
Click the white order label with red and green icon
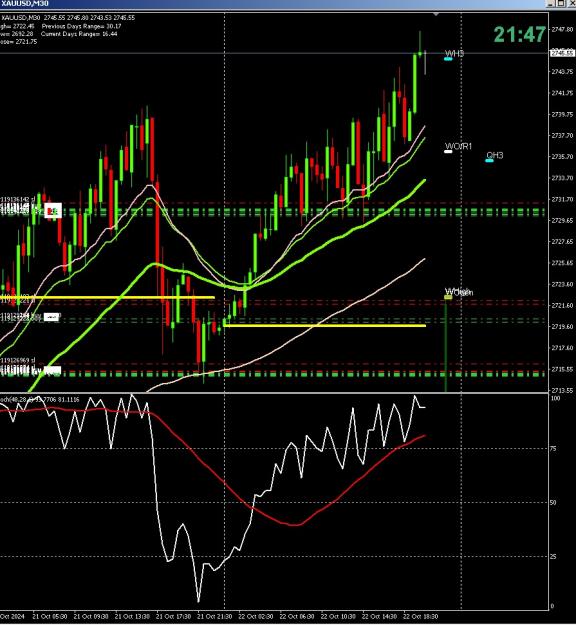pyautogui.click(x=53, y=210)
